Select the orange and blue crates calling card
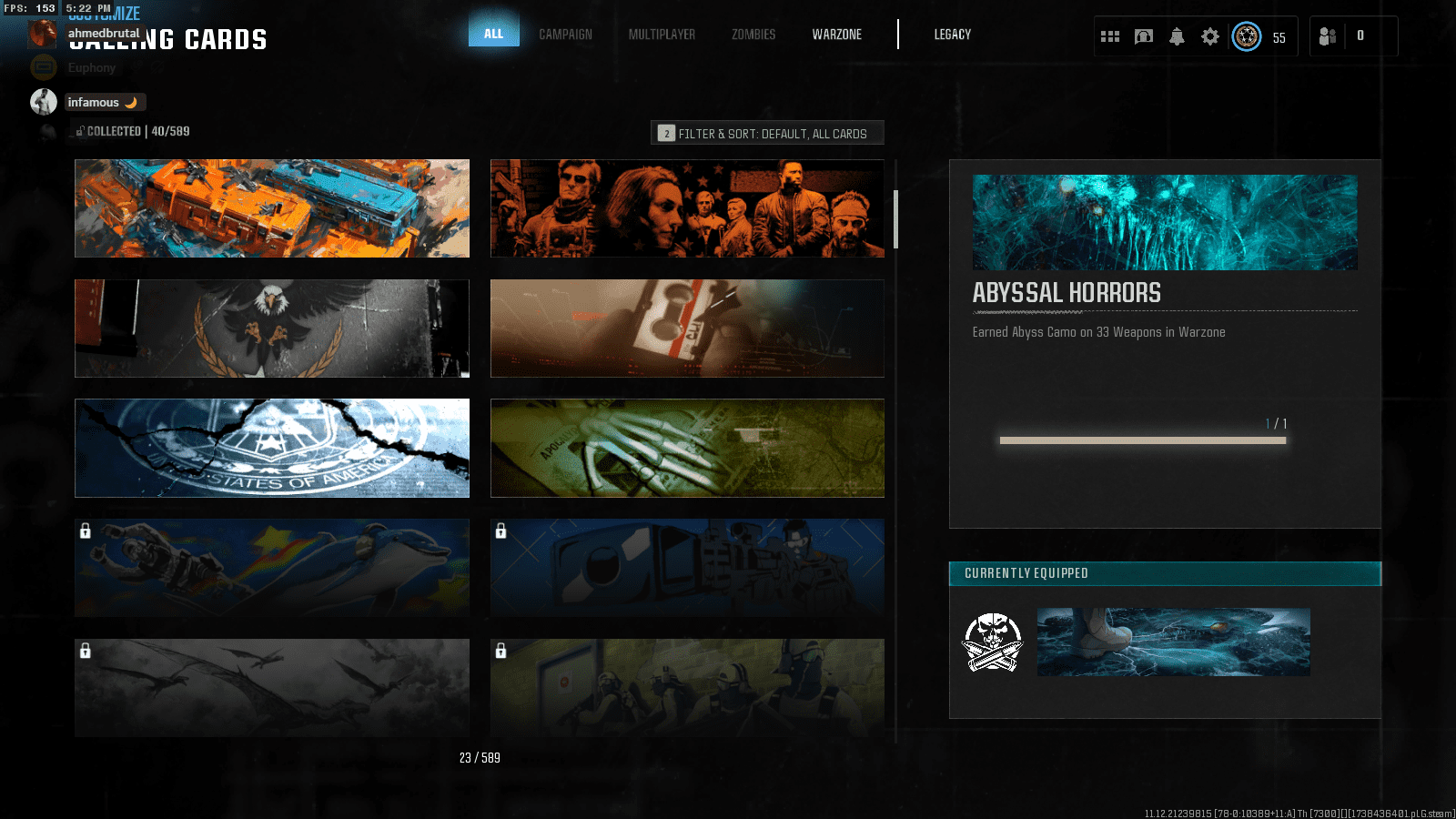The width and height of the screenshot is (1456, 819). (x=272, y=208)
